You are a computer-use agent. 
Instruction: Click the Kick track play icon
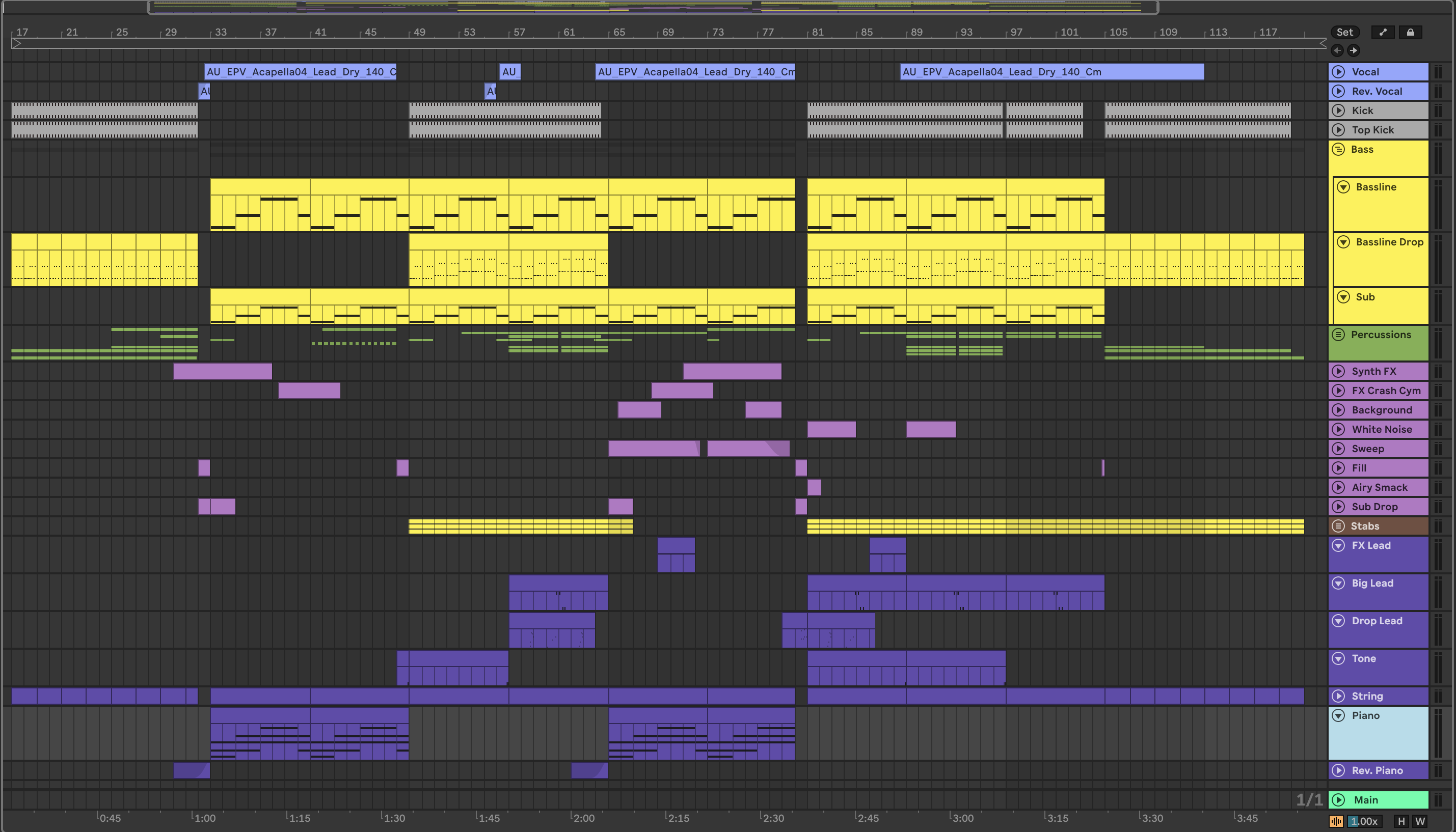1338,110
